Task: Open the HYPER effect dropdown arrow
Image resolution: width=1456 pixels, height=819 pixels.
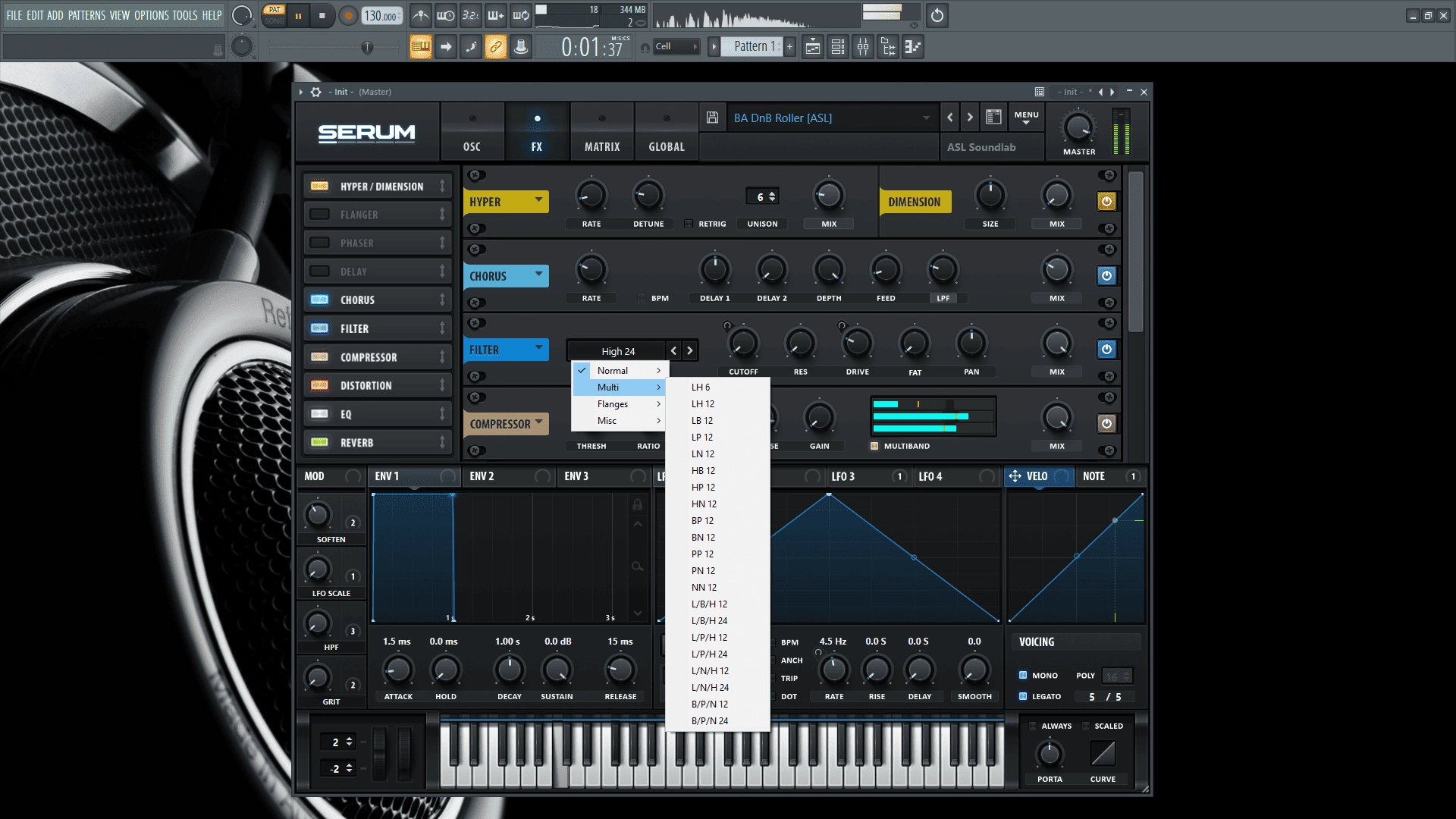Action: tap(538, 200)
